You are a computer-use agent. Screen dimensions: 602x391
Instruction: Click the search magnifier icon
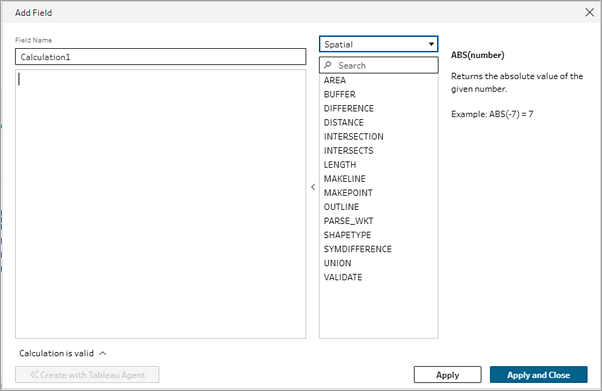327,65
